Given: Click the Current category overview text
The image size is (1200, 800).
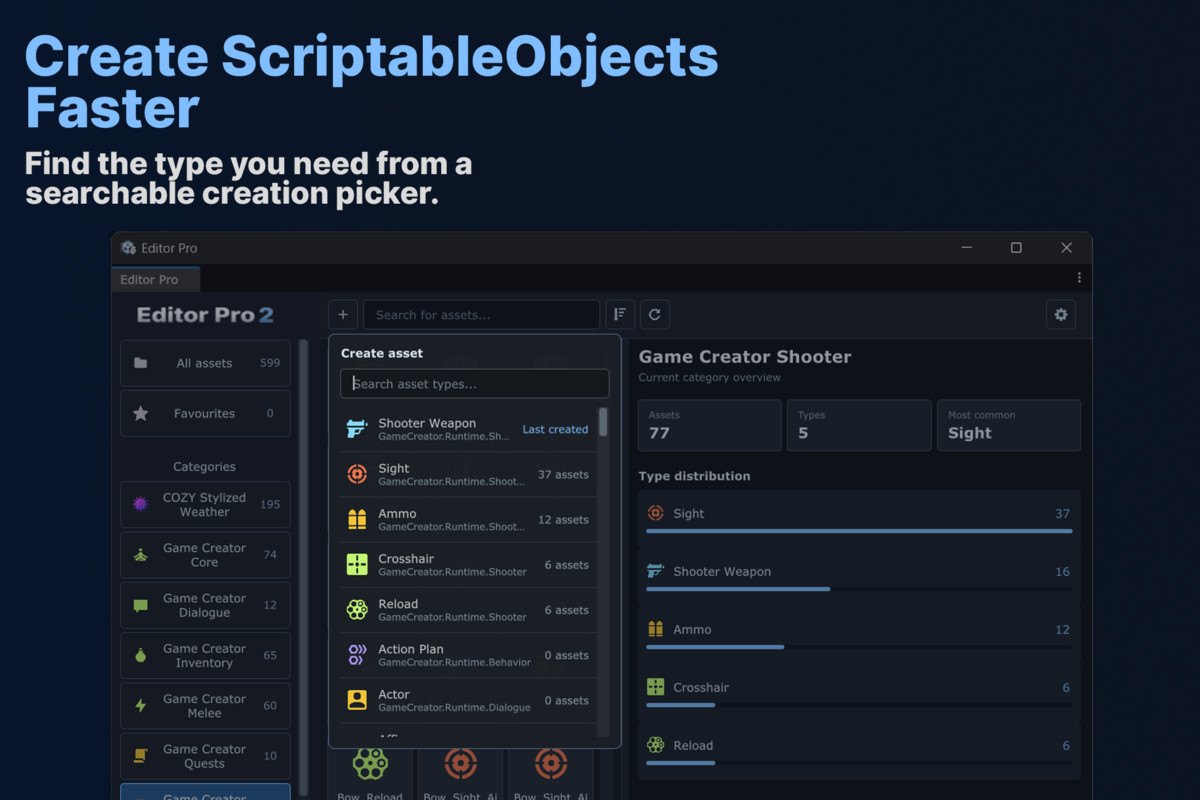Looking at the screenshot, I should (710, 378).
